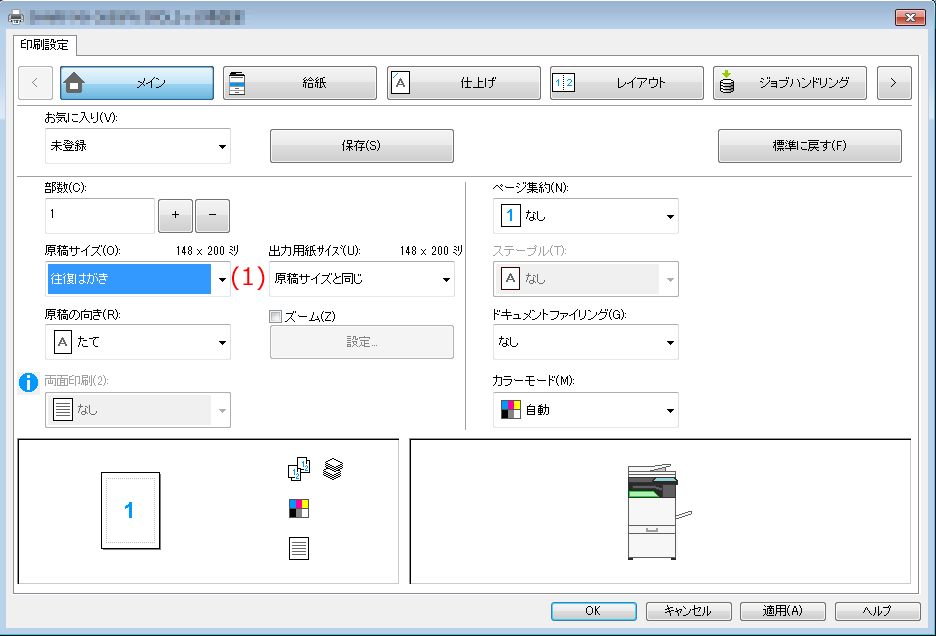Click the next tabs right arrow
The height and width of the screenshot is (636, 936).
click(x=894, y=82)
